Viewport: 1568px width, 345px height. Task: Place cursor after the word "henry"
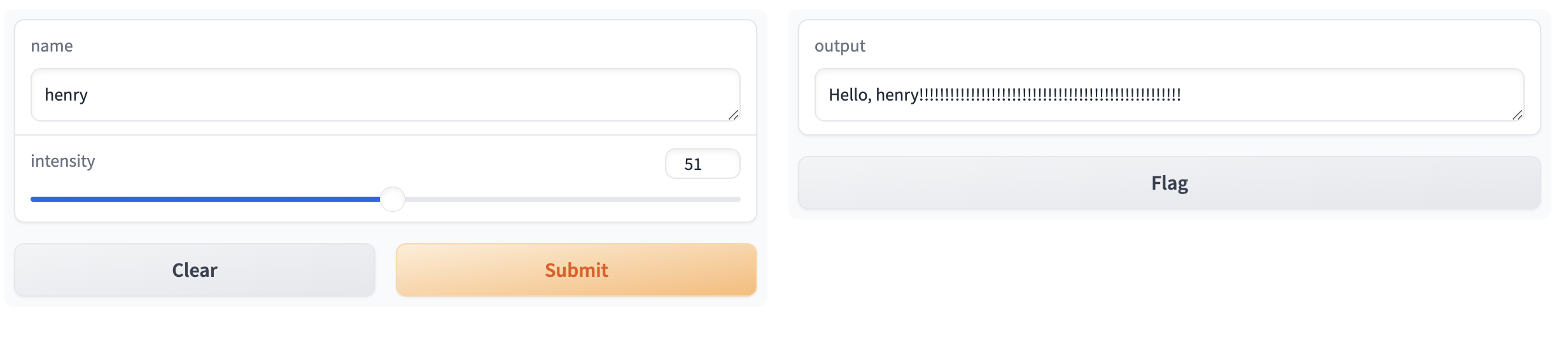[88, 95]
